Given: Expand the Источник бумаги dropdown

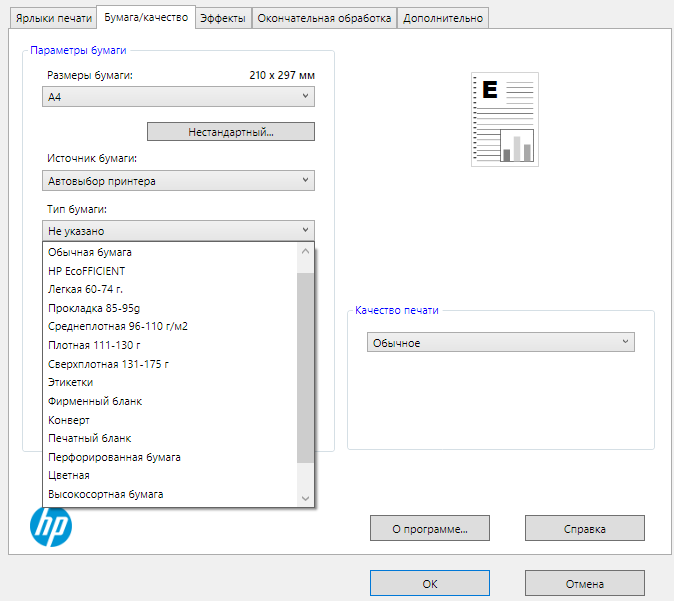Looking at the screenshot, I should point(180,181).
